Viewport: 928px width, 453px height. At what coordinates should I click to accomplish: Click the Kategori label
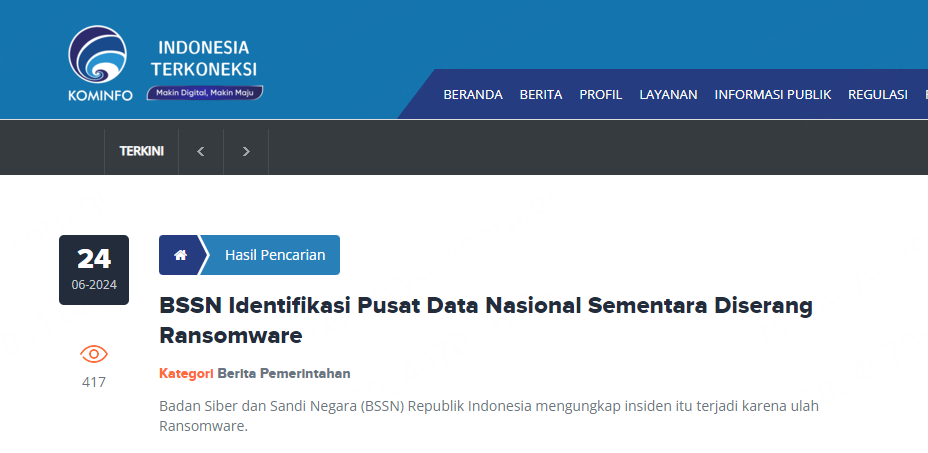[186, 374]
